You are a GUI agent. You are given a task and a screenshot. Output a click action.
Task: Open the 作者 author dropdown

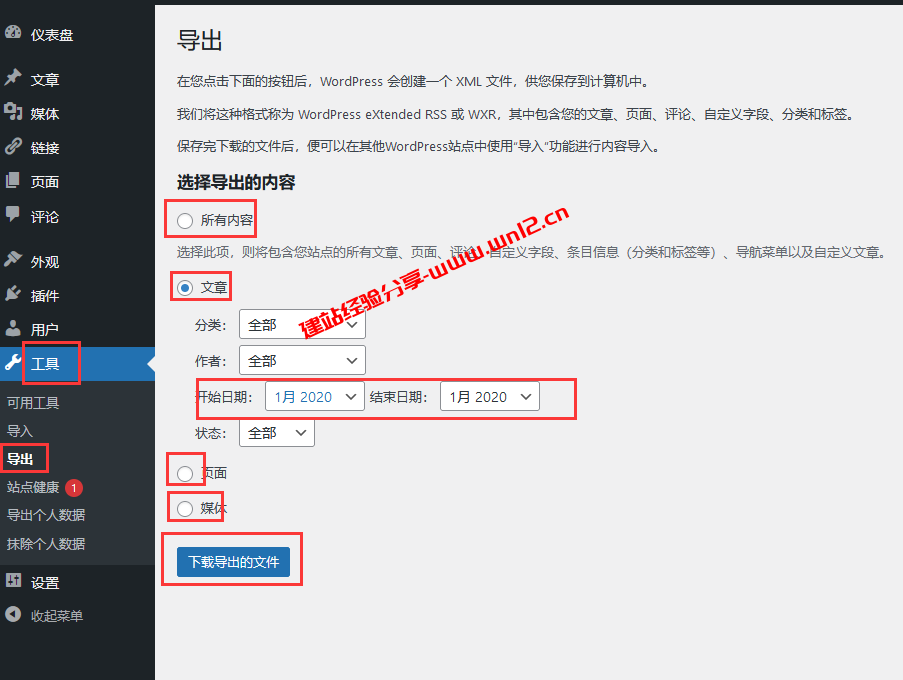click(x=301, y=360)
